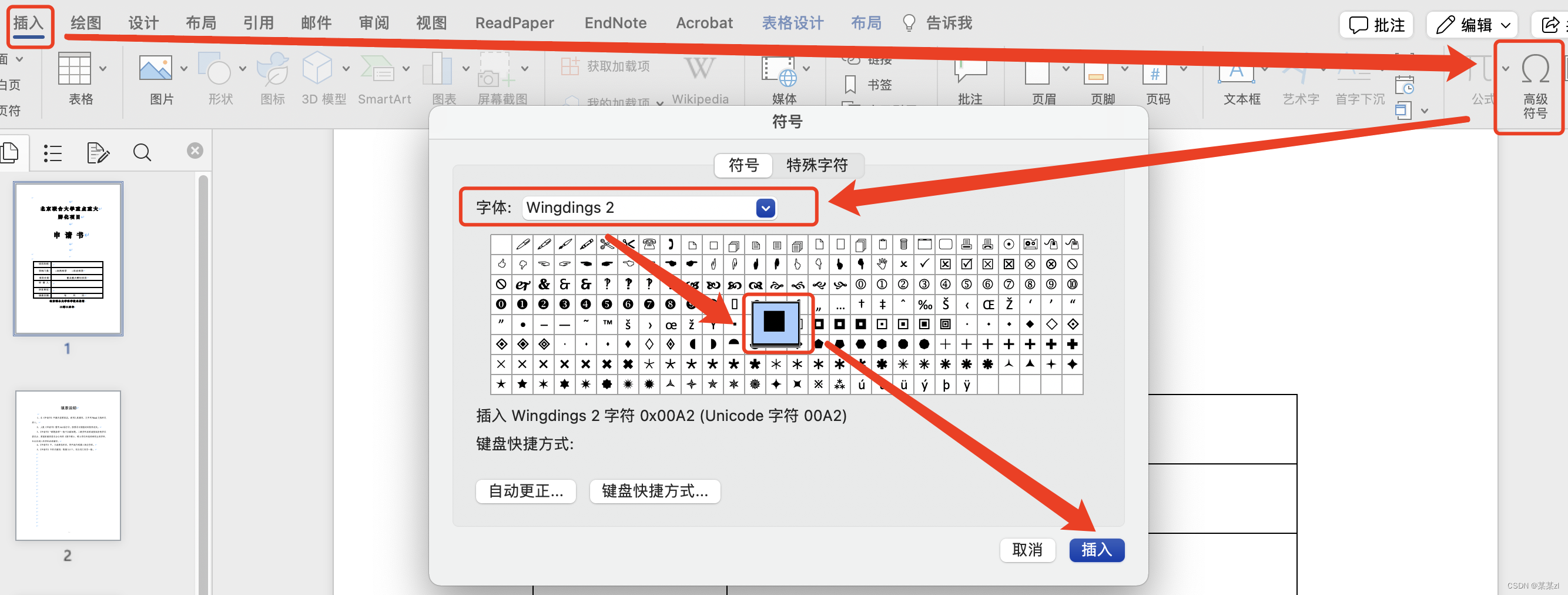Select the scissors symbol in grid
The image size is (1568, 595).
[607, 245]
